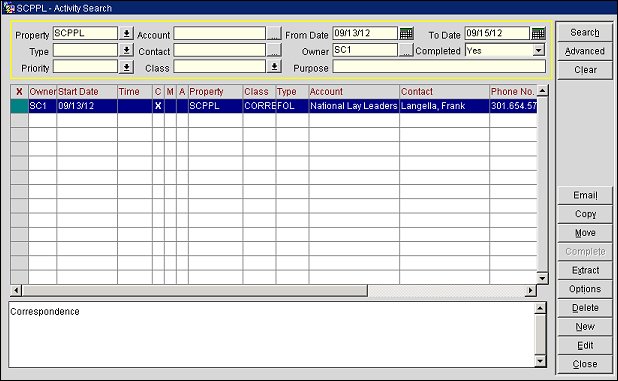Click the Clear button
This screenshot has height=381, width=618.
(585, 70)
